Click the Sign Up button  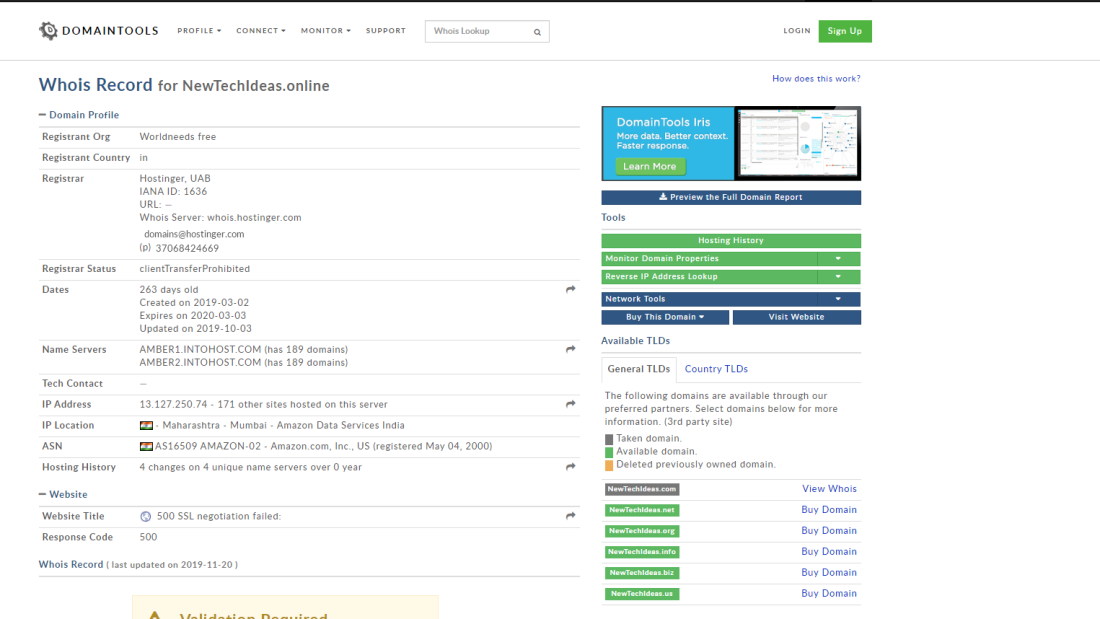[845, 31]
